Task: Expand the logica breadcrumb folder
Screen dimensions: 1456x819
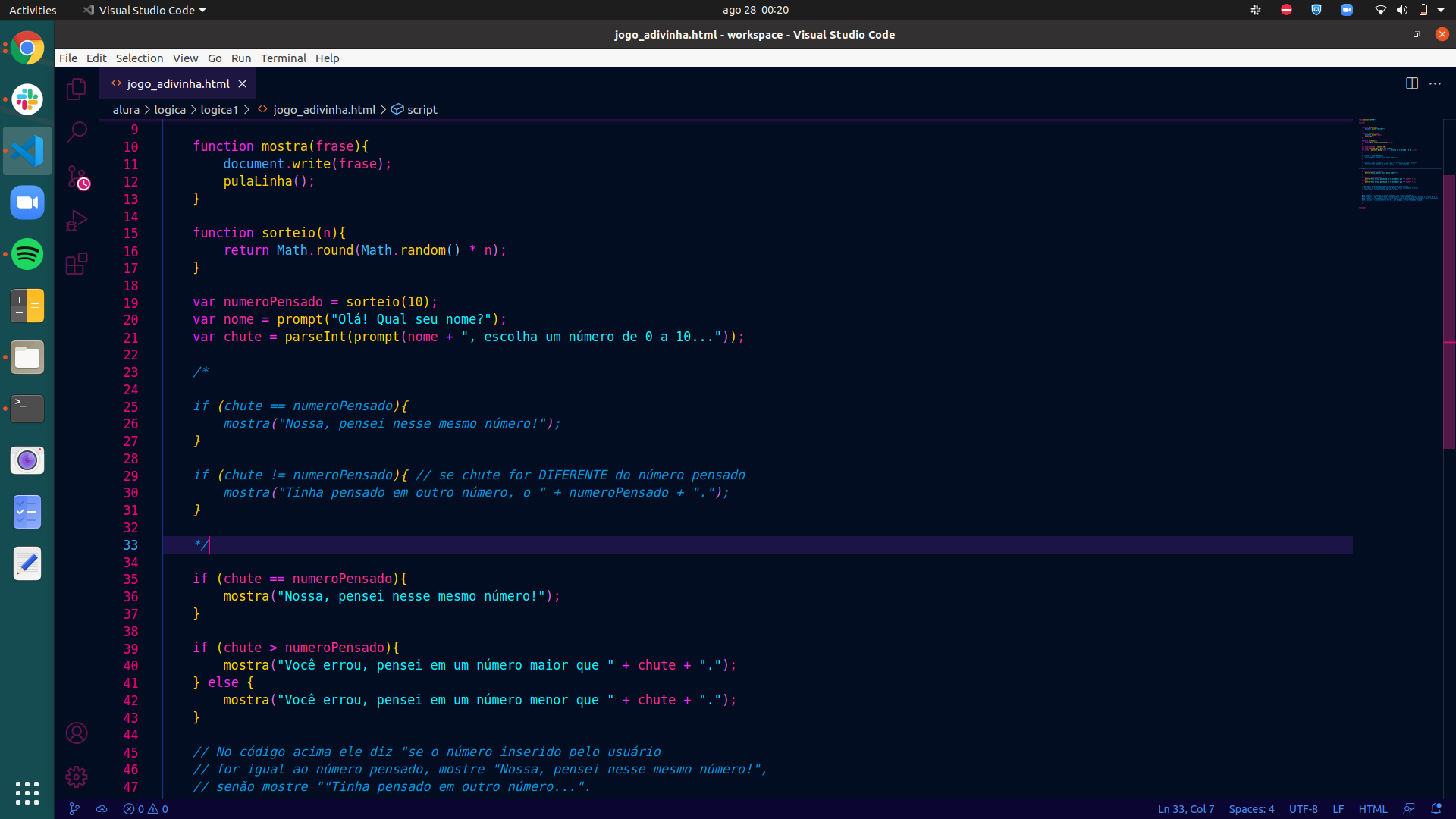Action: [170, 110]
